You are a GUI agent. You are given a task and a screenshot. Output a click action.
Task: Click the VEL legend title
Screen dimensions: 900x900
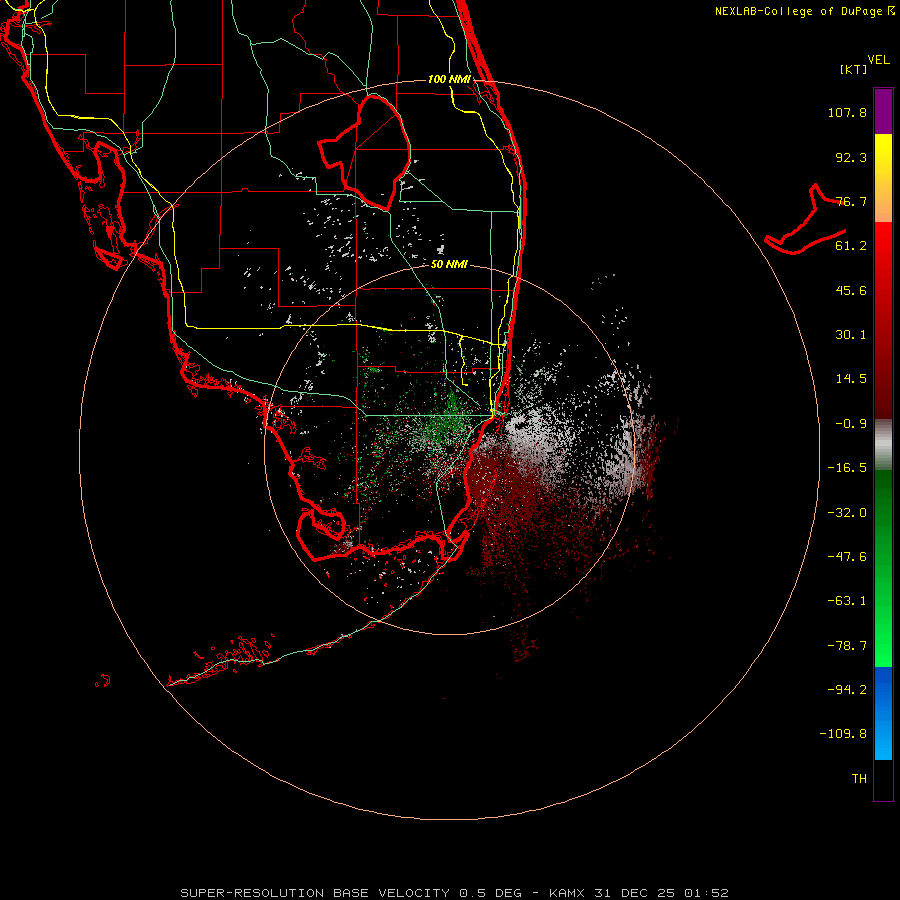[x=878, y=60]
